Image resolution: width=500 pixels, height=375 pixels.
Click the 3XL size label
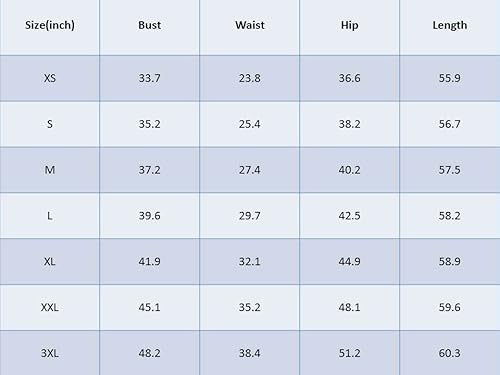point(50,353)
